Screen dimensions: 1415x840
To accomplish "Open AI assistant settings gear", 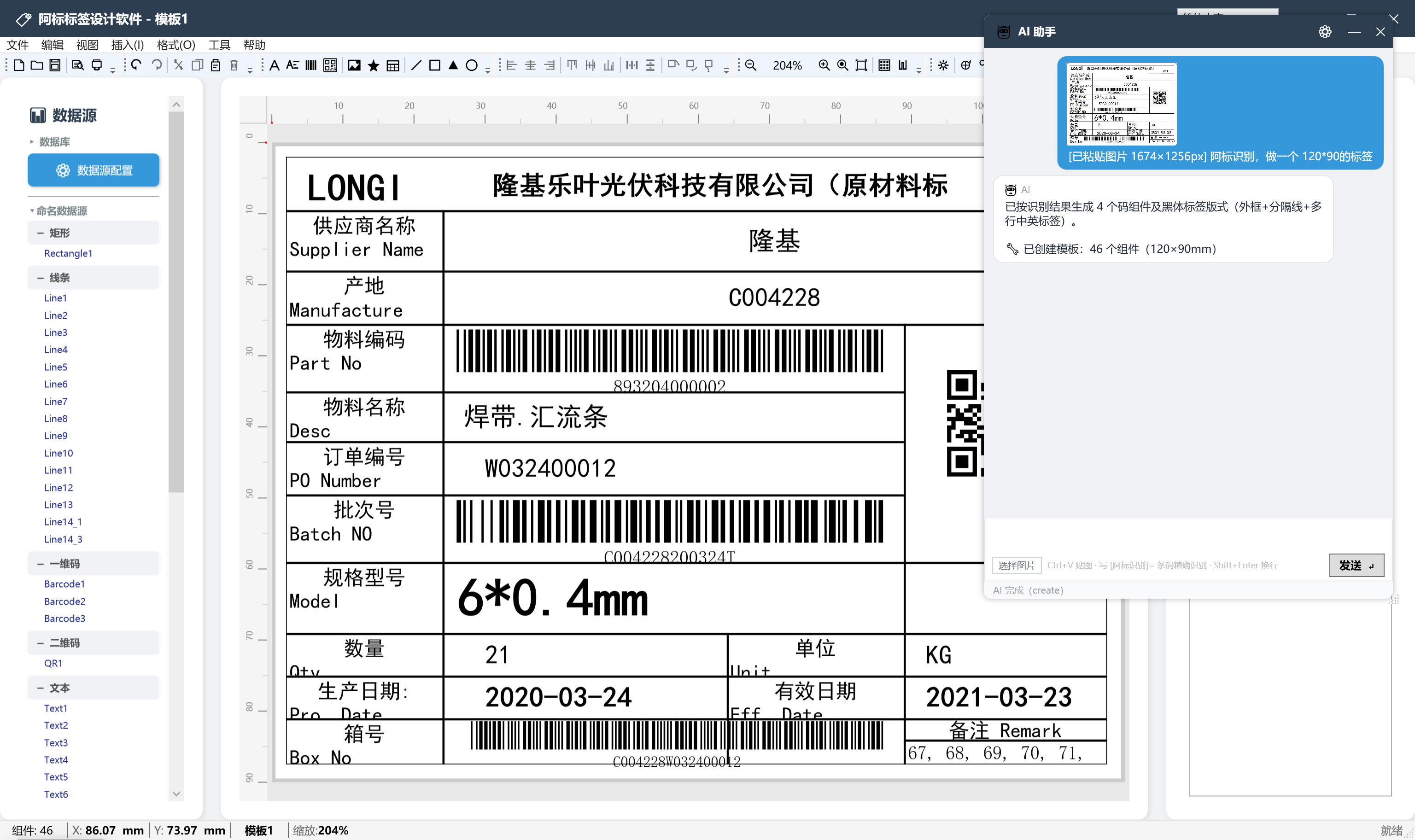I will (1325, 32).
